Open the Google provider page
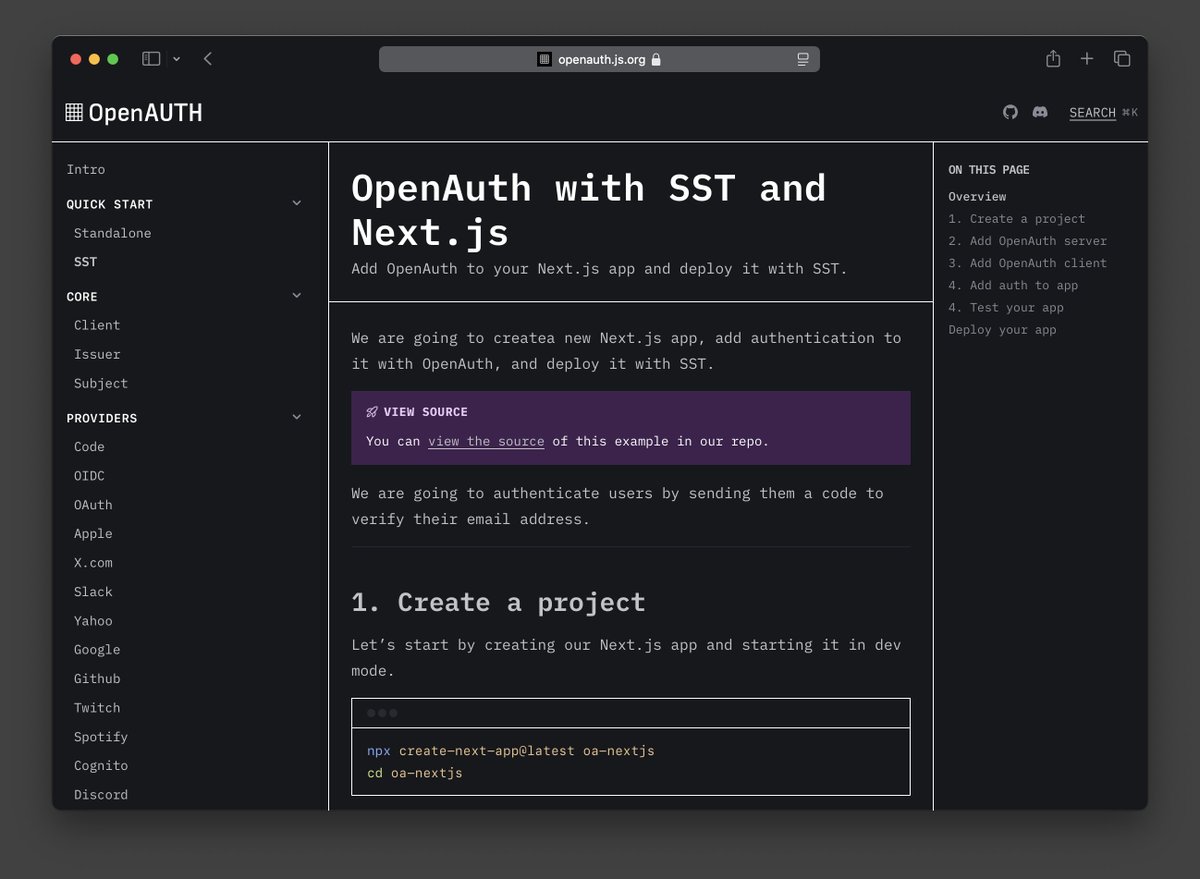Image resolution: width=1200 pixels, height=879 pixels. [97, 650]
